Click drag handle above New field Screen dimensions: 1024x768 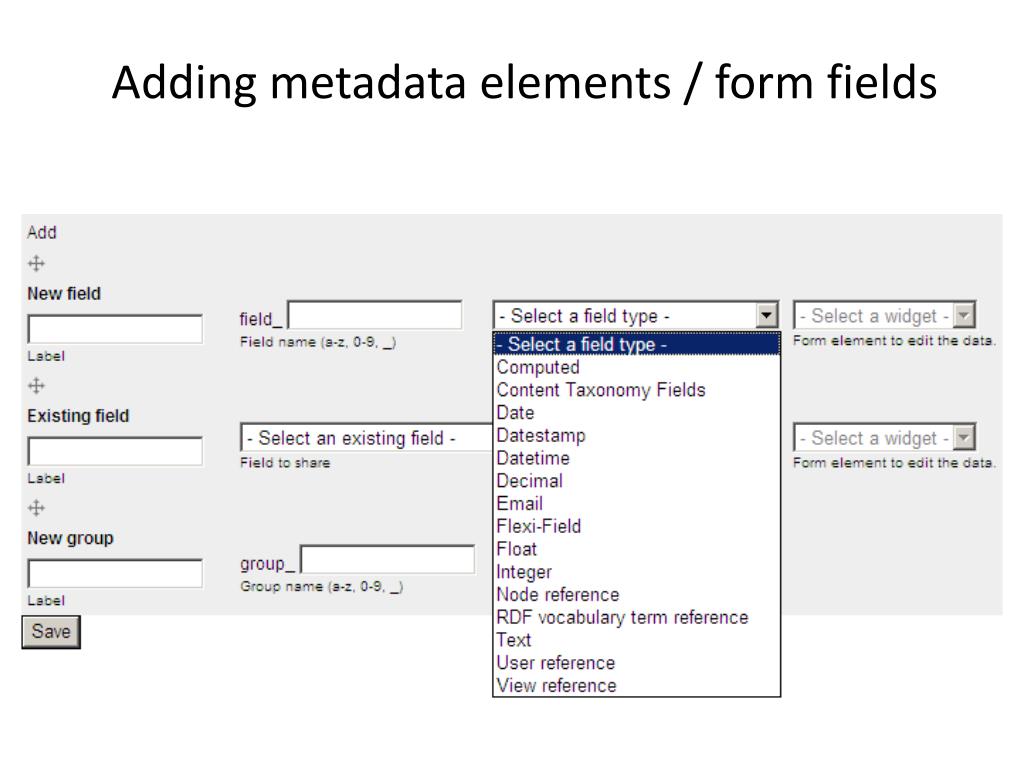[37, 263]
